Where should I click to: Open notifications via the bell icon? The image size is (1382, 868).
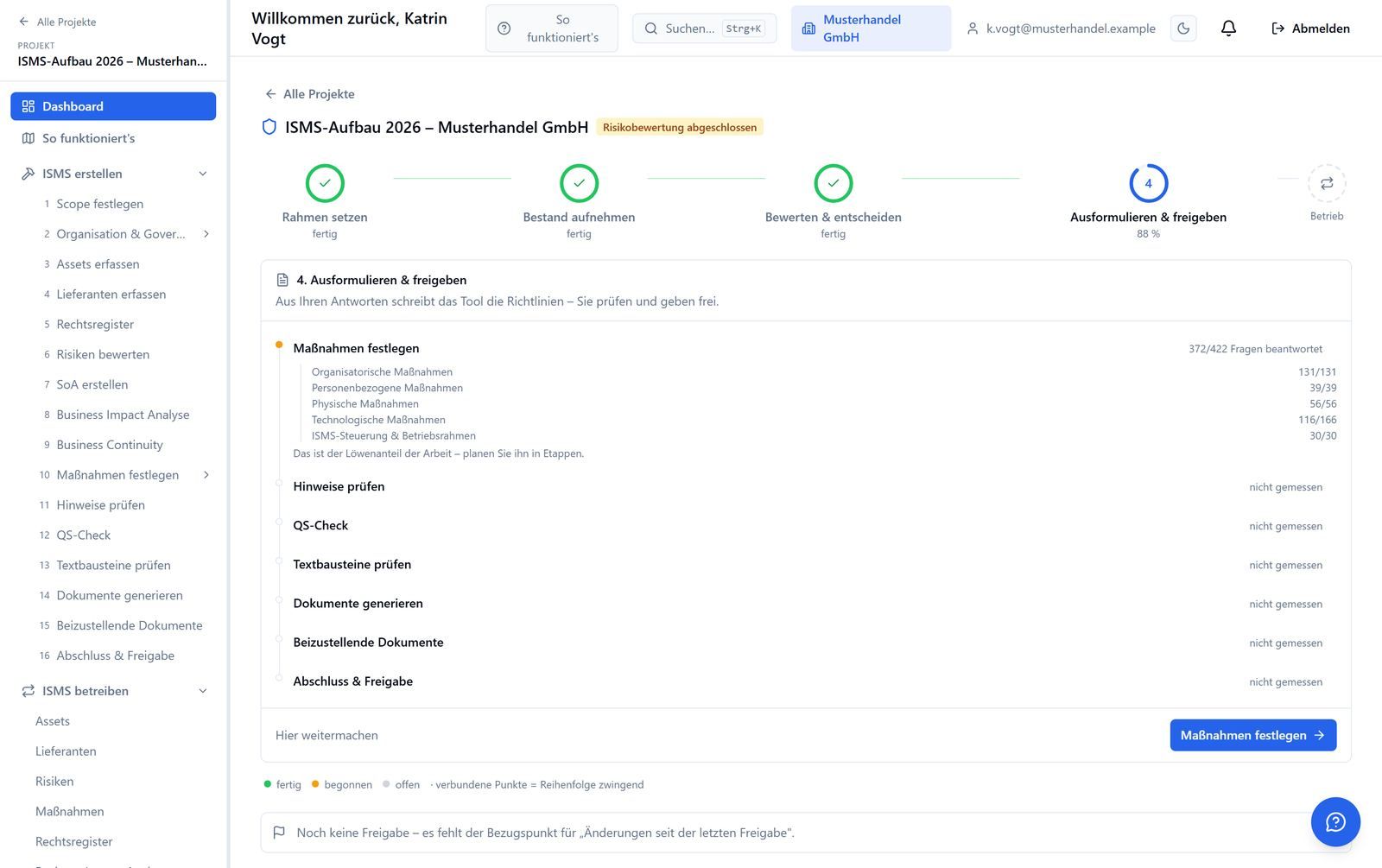click(x=1228, y=29)
